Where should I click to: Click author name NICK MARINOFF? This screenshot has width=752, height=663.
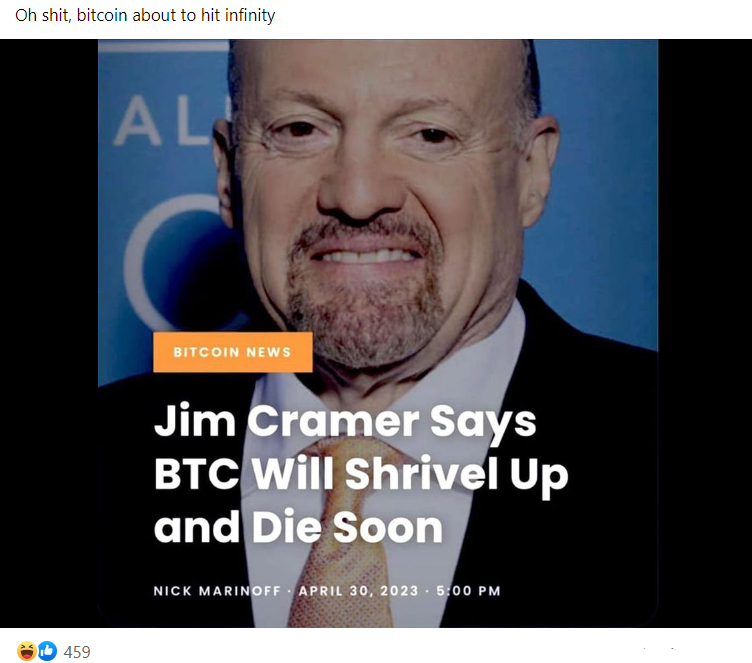click(217, 591)
